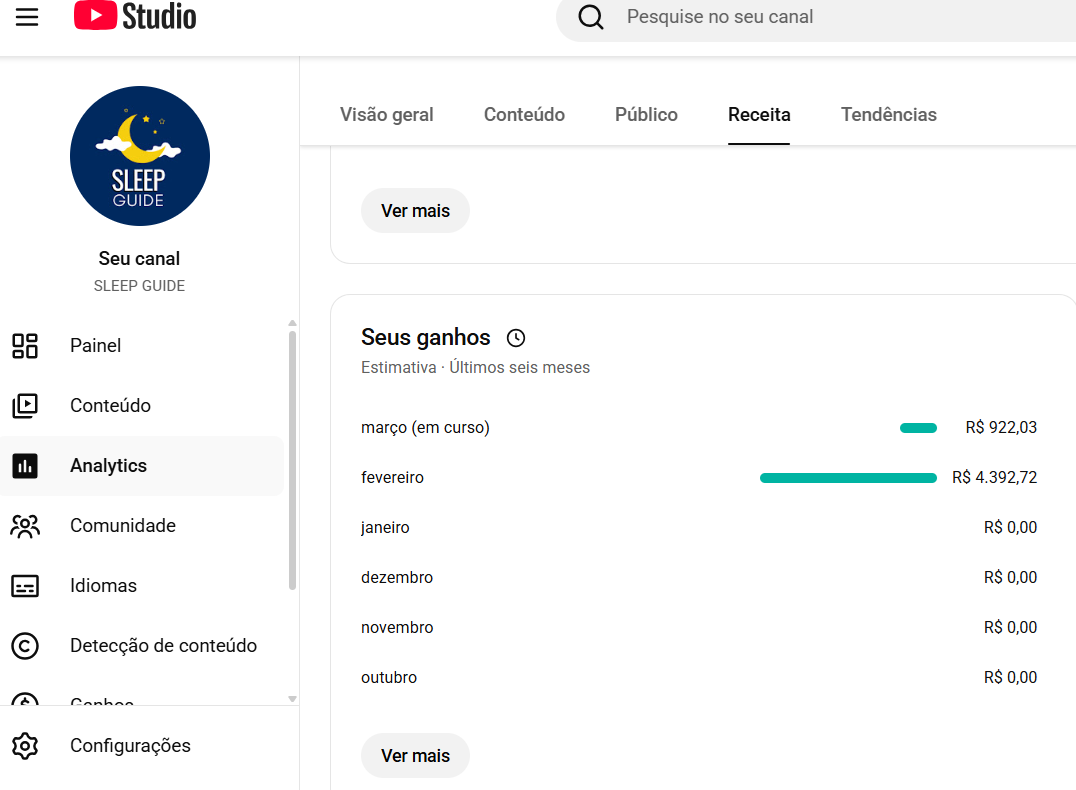Click the YouTube Studio logo
1076x790 pixels.
135,16
